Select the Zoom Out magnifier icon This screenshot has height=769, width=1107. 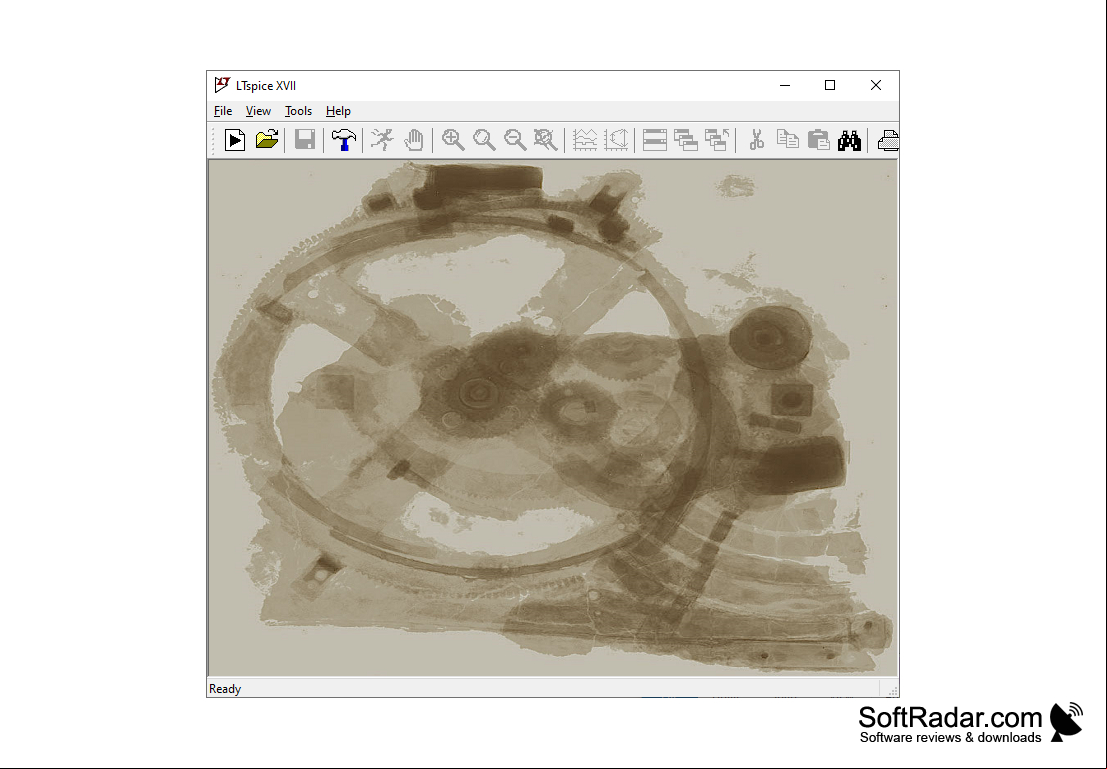[x=515, y=140]
